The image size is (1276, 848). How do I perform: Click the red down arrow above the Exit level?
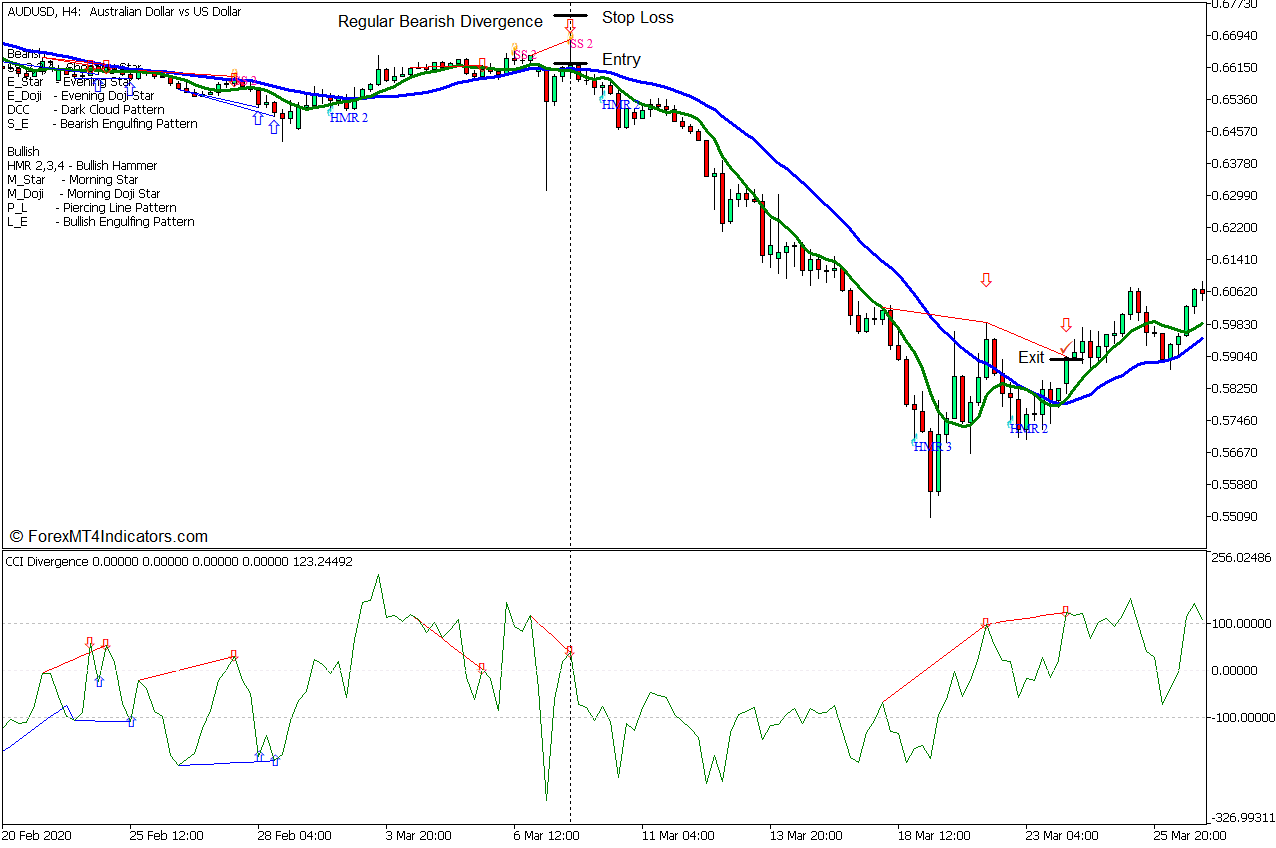point(1065,323)
